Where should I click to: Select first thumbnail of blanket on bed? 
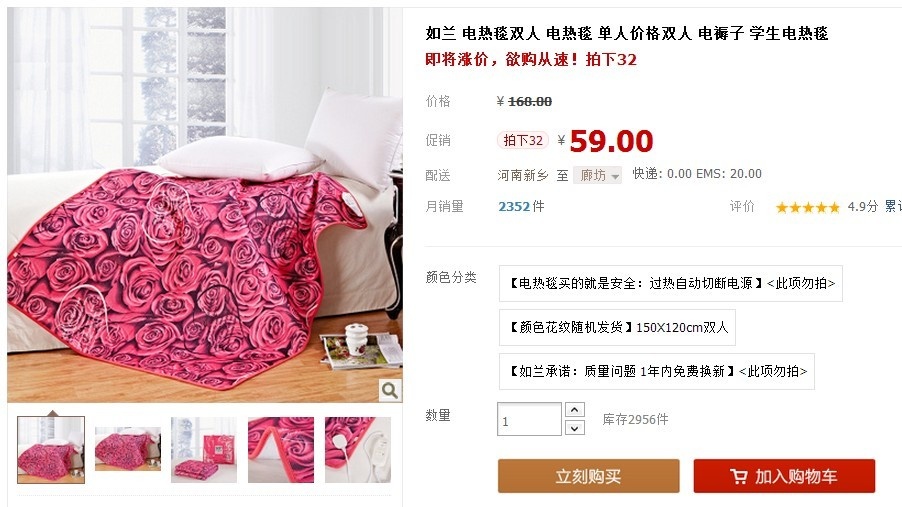tap(51, 449)
